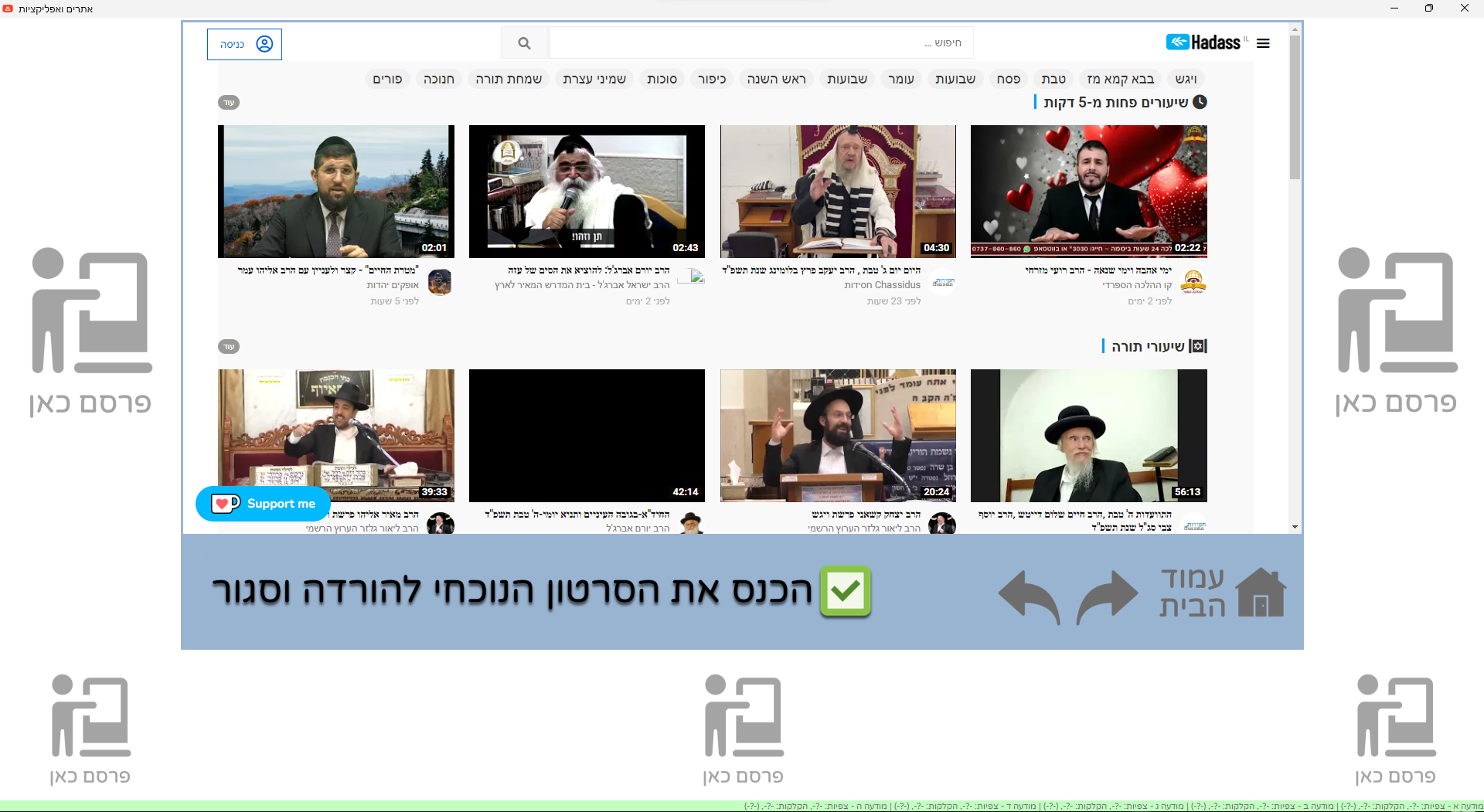1484x812 pixels.
Task: Play the 02:43 video thumbnail
Action: [587, 192]
